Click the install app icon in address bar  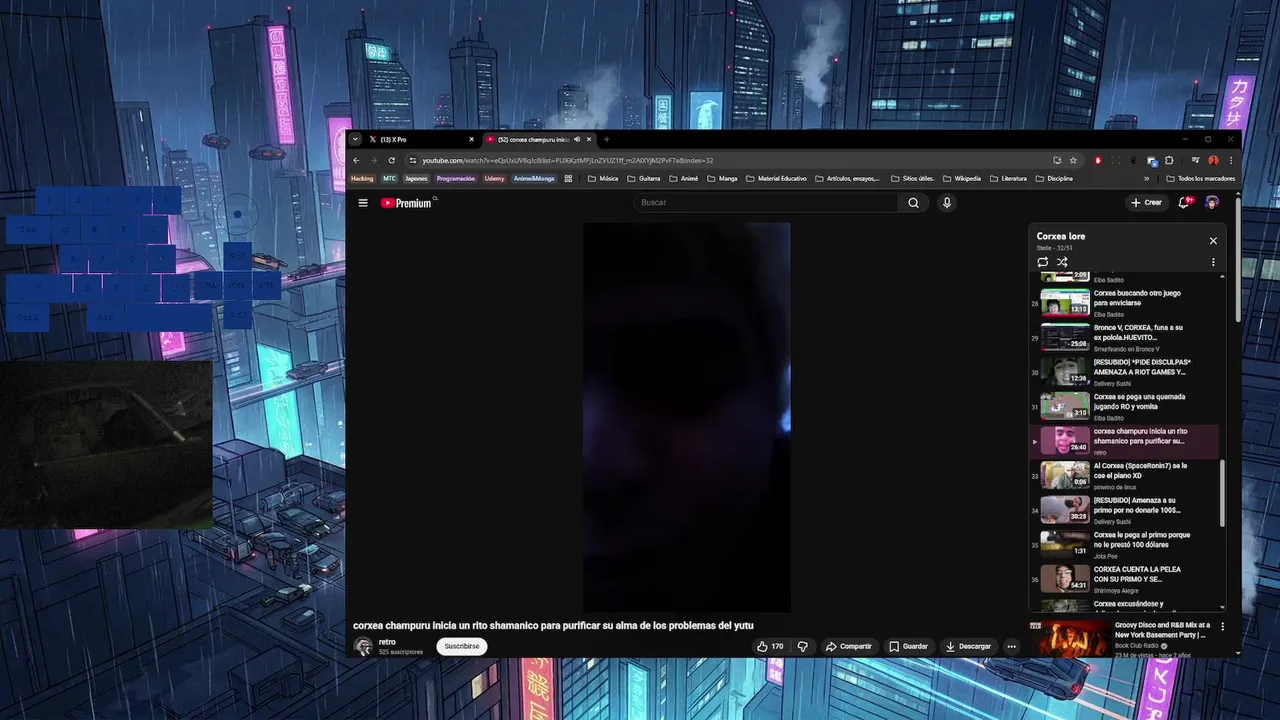1057,160
